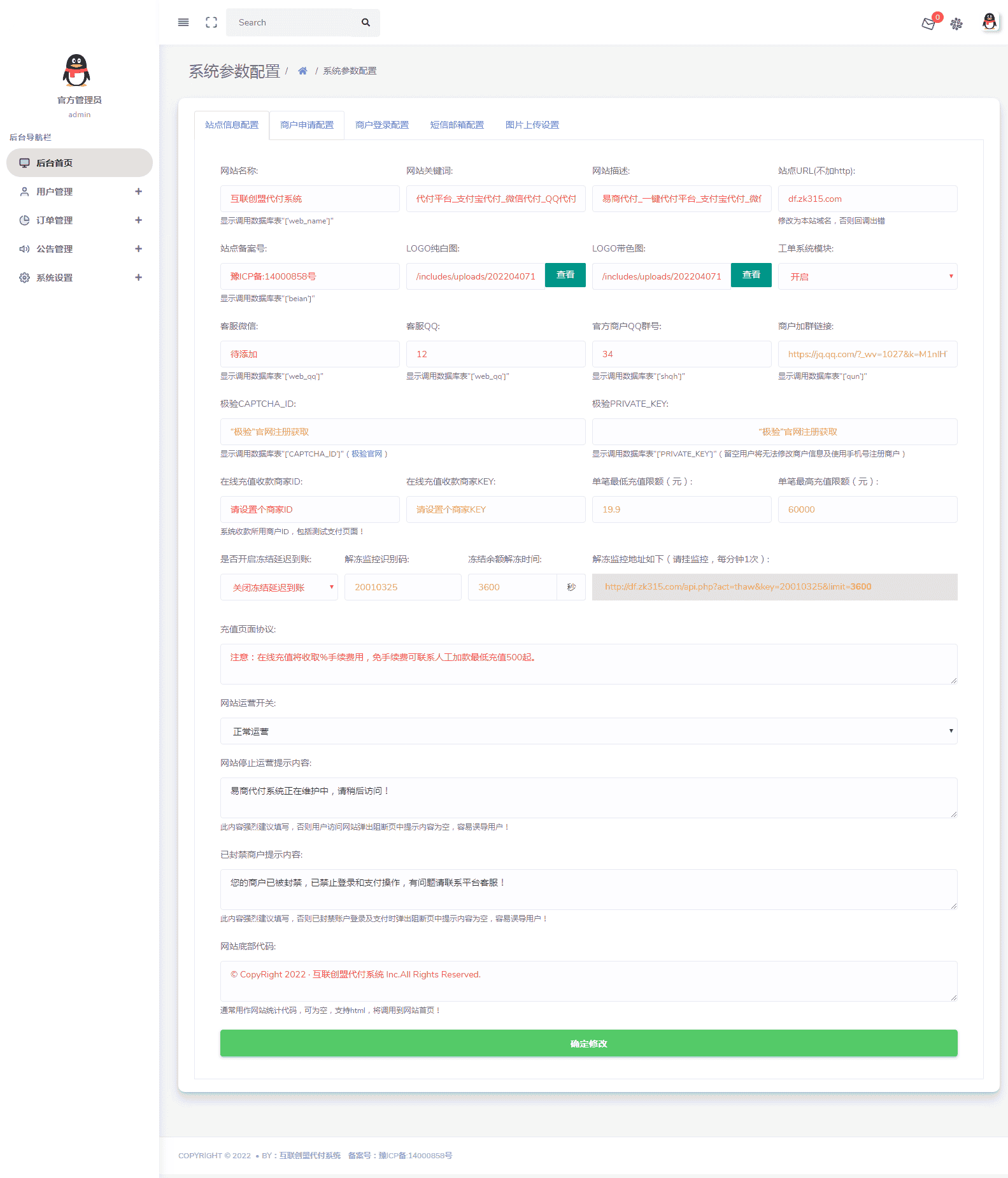This screenshot has height=1178, width=1008.
Task: Click the home breadcrumb icon
Action: pyautogui.click(x=302, y=71)
